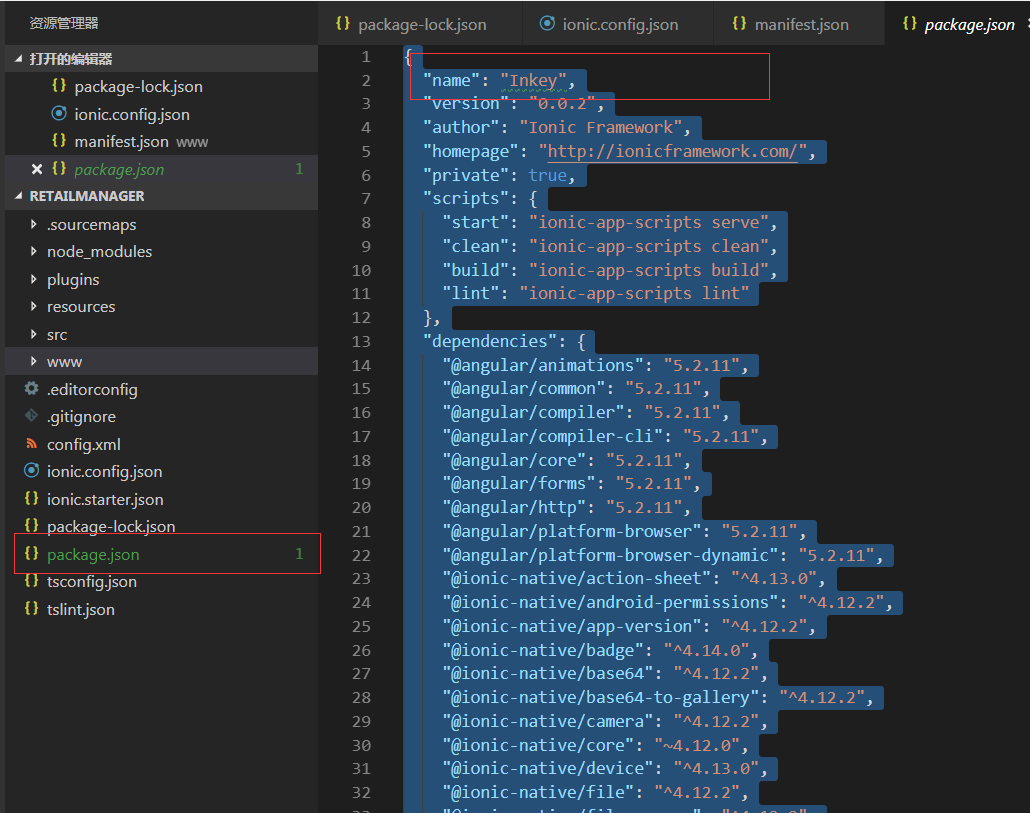The image size is (1030, 813).
Task: Click "ionic-app-scripts build" script value
Action: click(648, 271)
